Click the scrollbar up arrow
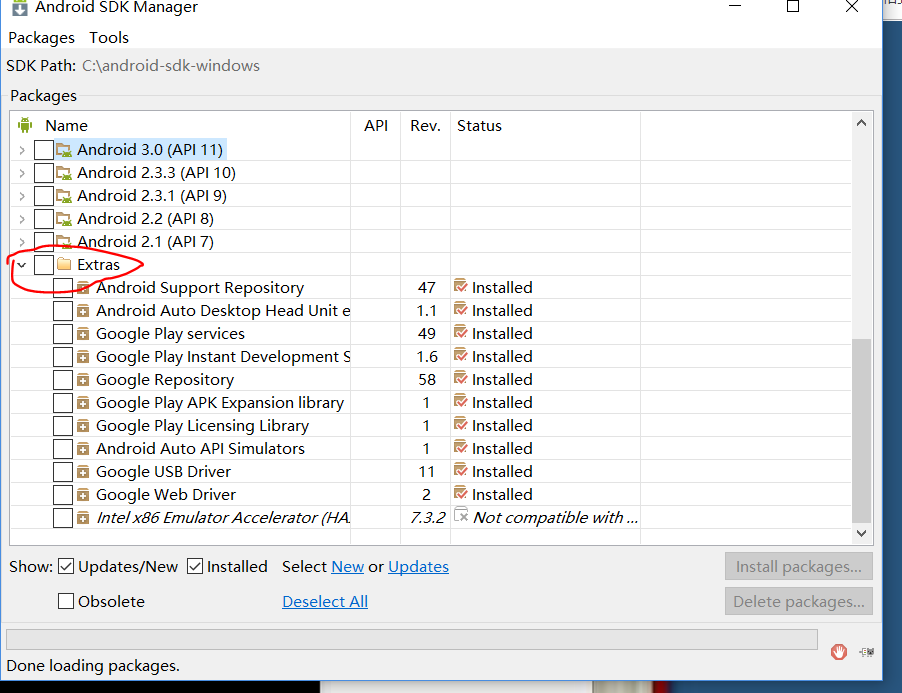 tap(861, 123)
